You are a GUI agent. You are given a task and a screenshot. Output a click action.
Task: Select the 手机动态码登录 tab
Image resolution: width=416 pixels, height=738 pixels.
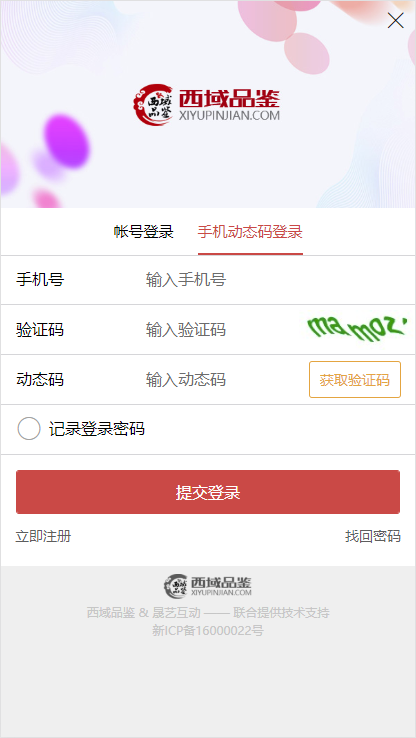click(x=250, y=232)
